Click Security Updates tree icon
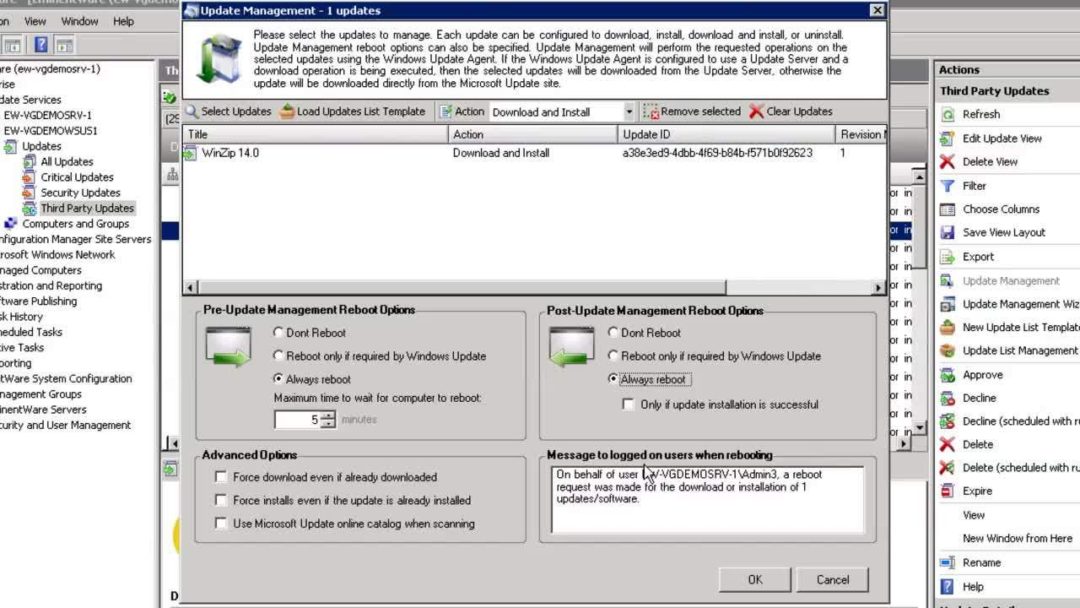The width and height of the screenshot is (1080, 608). tap(28, 193)
